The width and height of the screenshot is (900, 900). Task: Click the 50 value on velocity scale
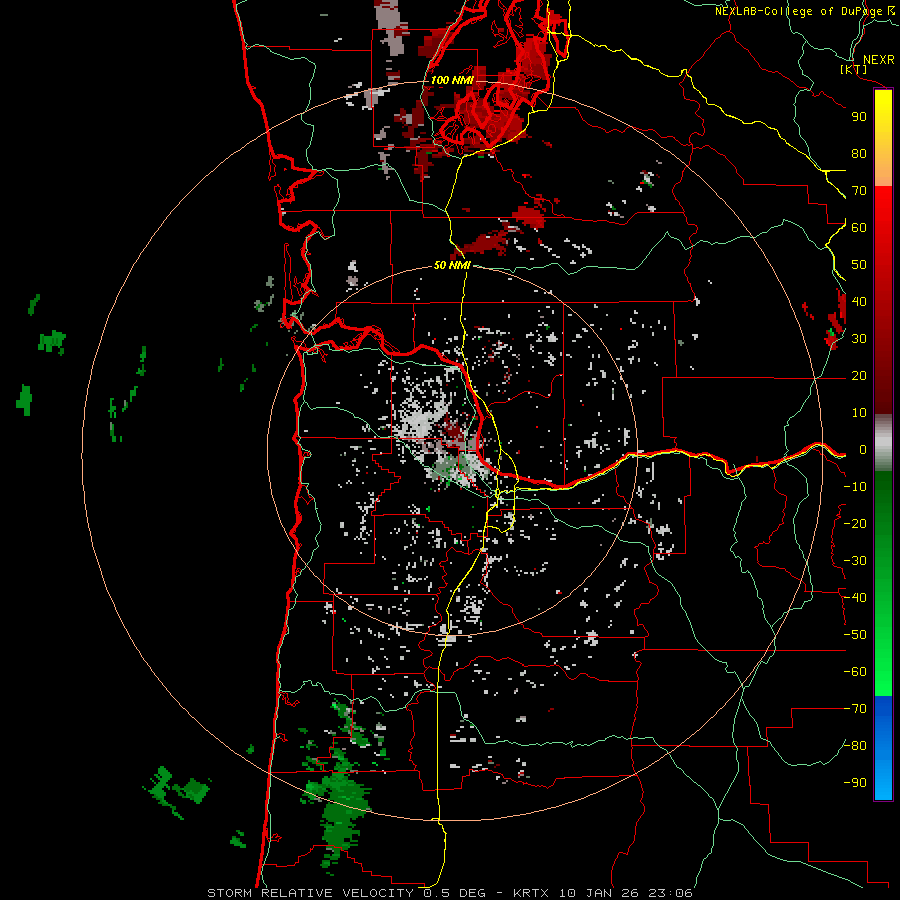click(x=859, y=265)
